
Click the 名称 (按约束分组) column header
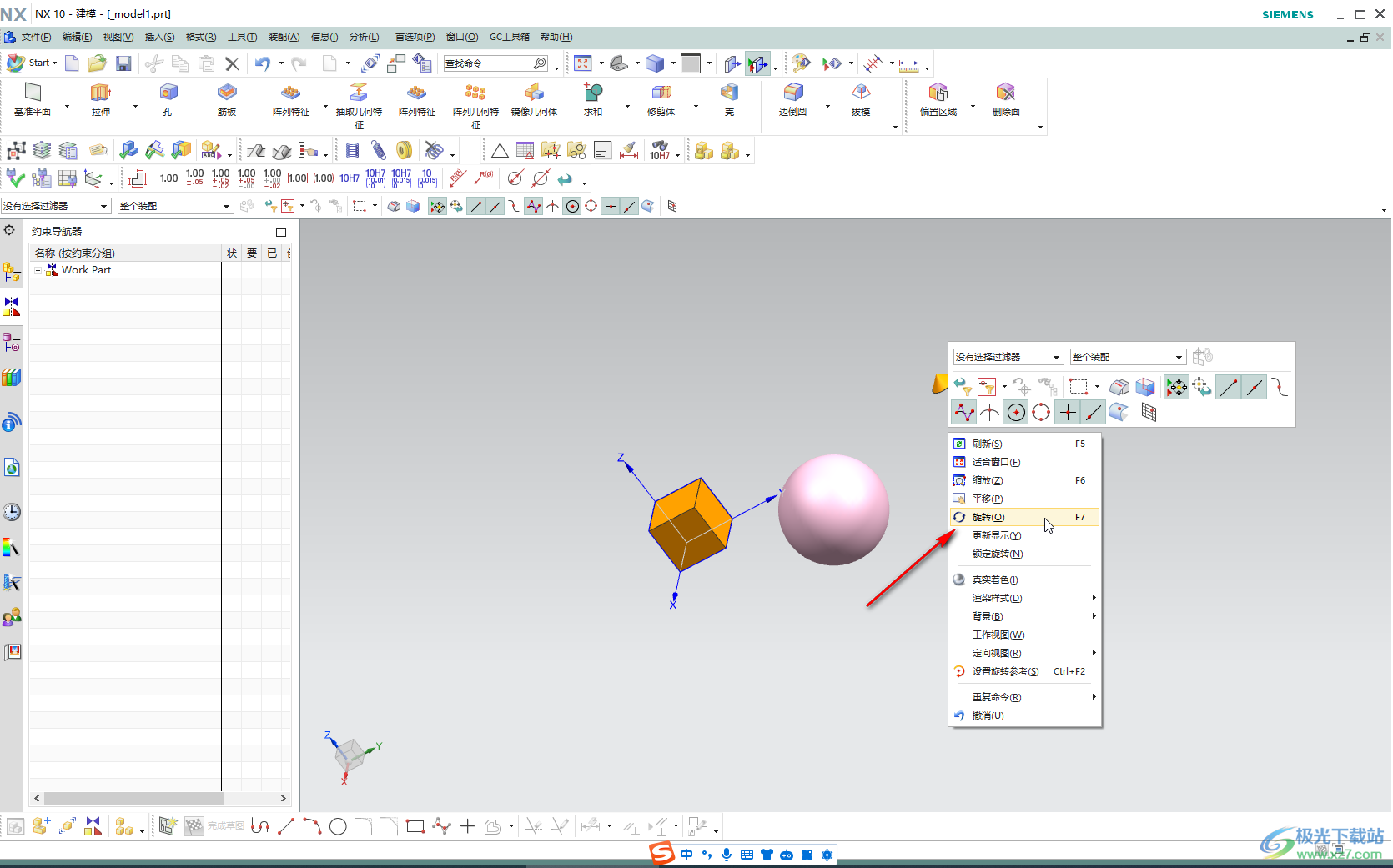125,253
